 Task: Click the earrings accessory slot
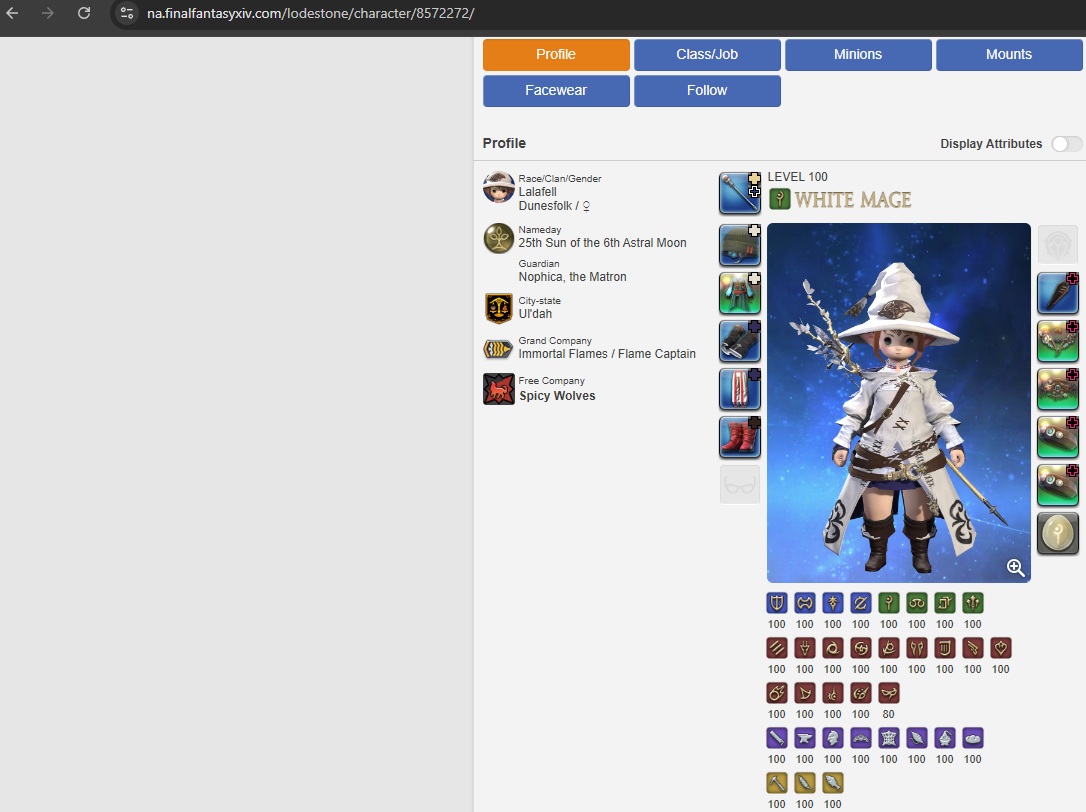pyautogui.click(x=1058, y=293)
